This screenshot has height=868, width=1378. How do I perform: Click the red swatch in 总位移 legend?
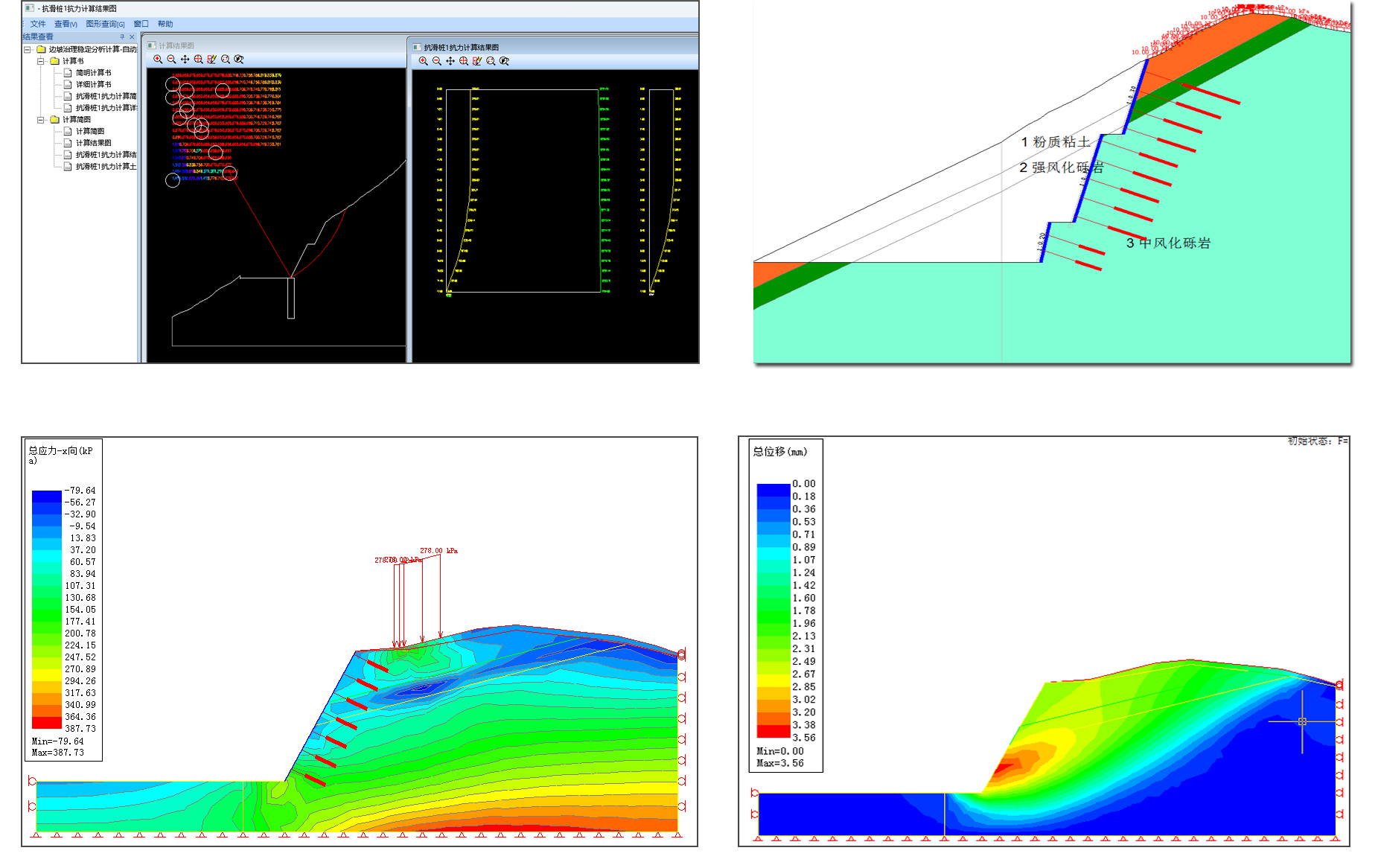773,732
